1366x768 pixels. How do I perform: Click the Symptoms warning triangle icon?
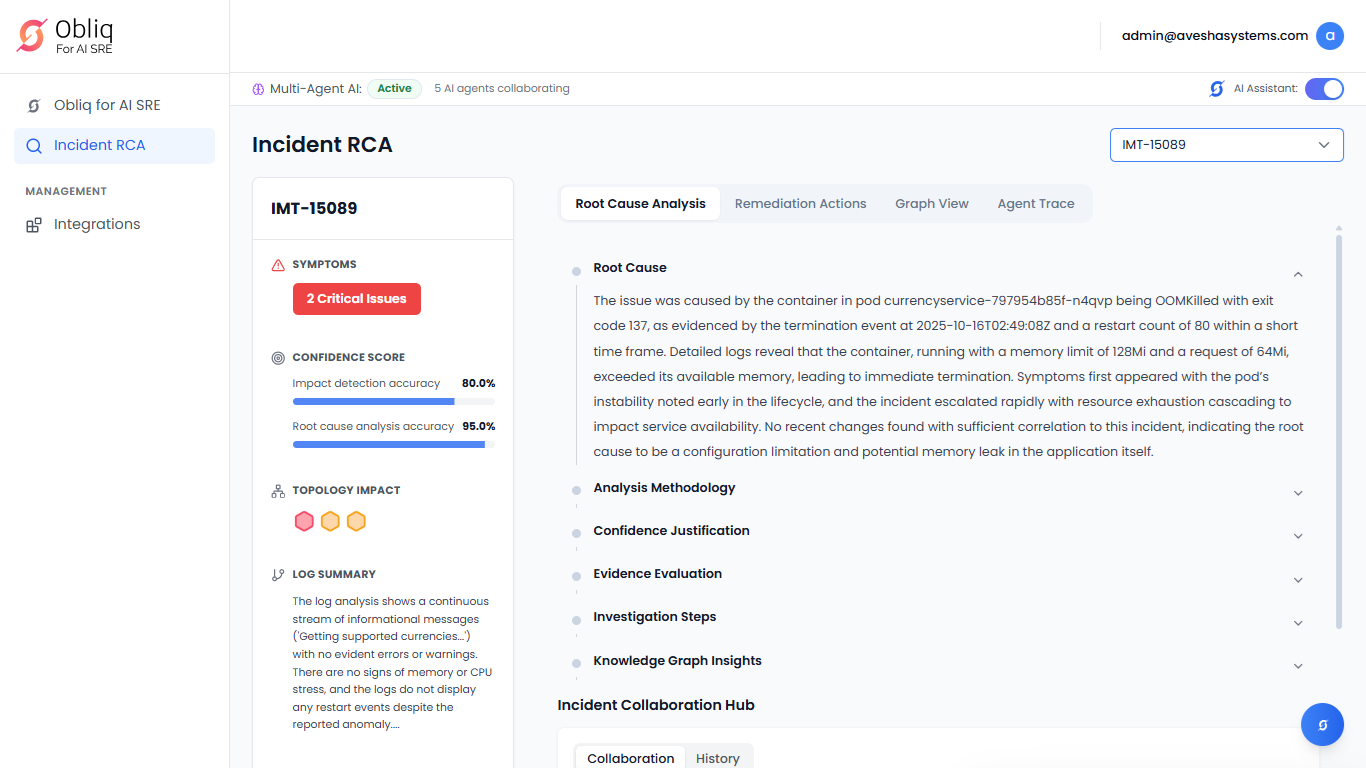pos(278,265)
